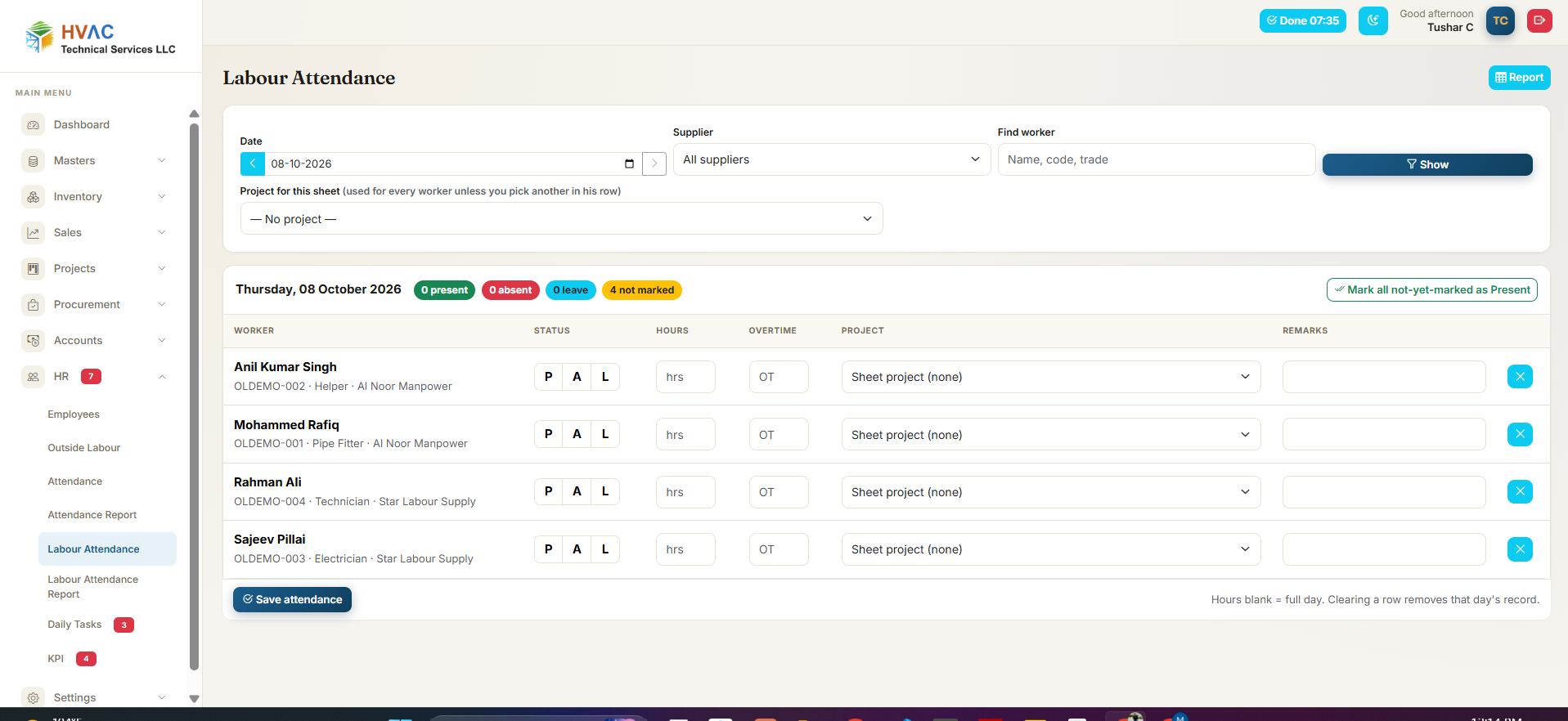Click the Save attendance button
Viewport: 1568px width, 721px height.
[292, 599]
